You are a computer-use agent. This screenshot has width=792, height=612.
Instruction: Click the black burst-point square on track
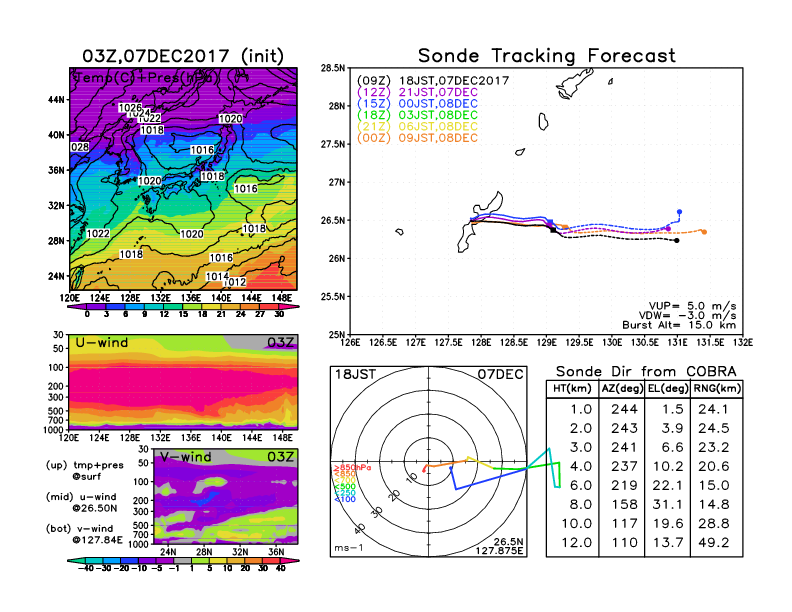553,230
